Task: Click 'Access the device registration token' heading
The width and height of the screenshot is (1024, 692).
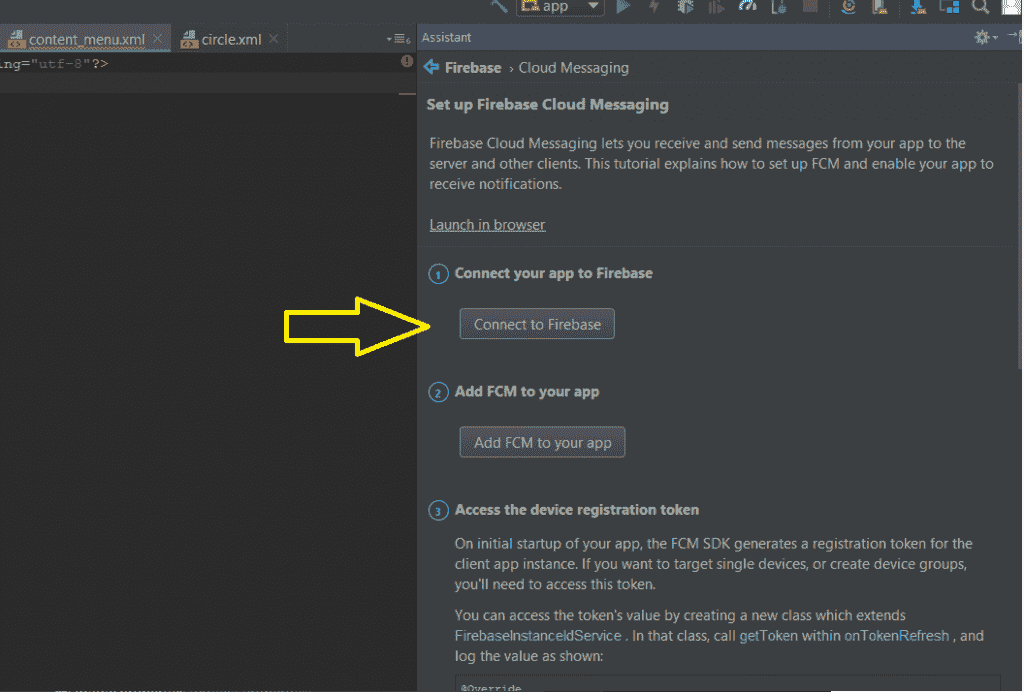Action: pyautogui.click(x=577, y=510)
